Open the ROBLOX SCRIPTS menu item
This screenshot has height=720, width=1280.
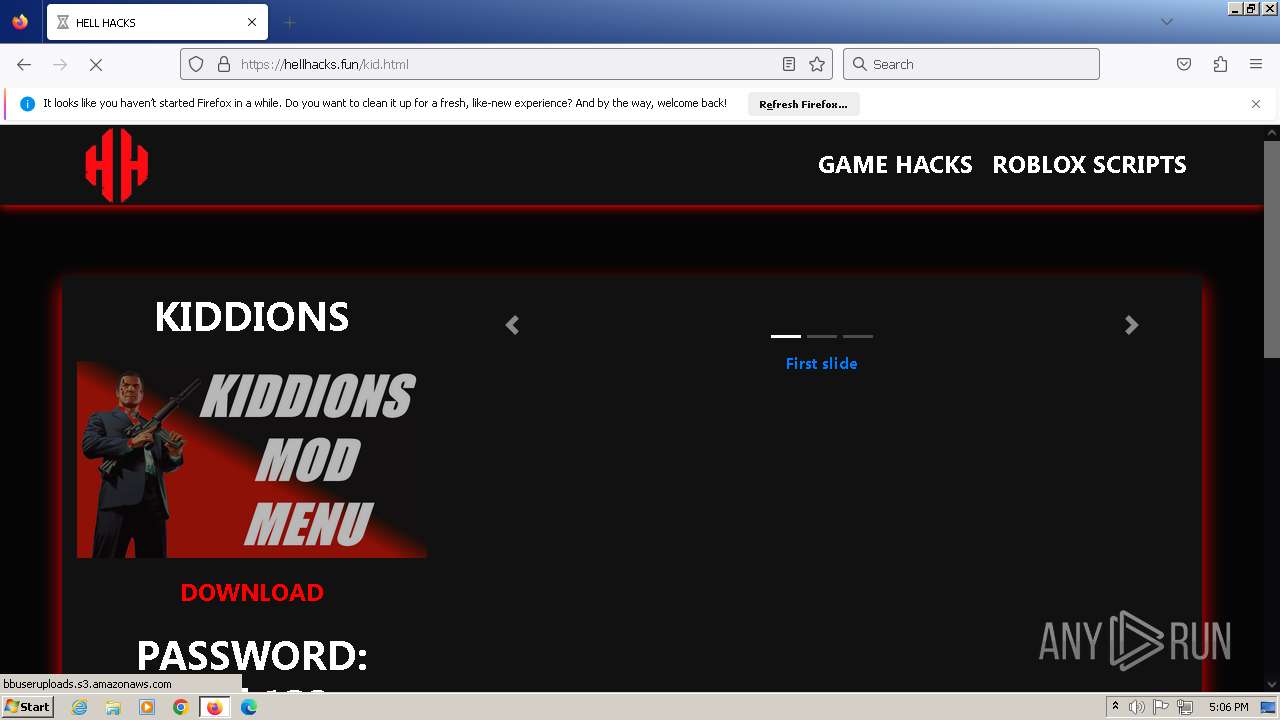point(1089,165)
